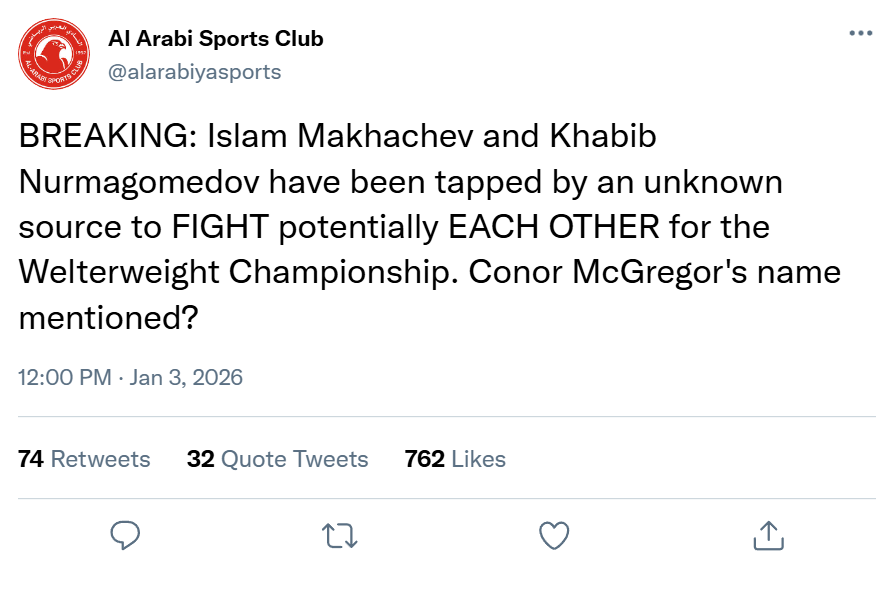The image size is (894, 591).
Task: Visit the @alarabiyasports handle
Action: [194, 72]
